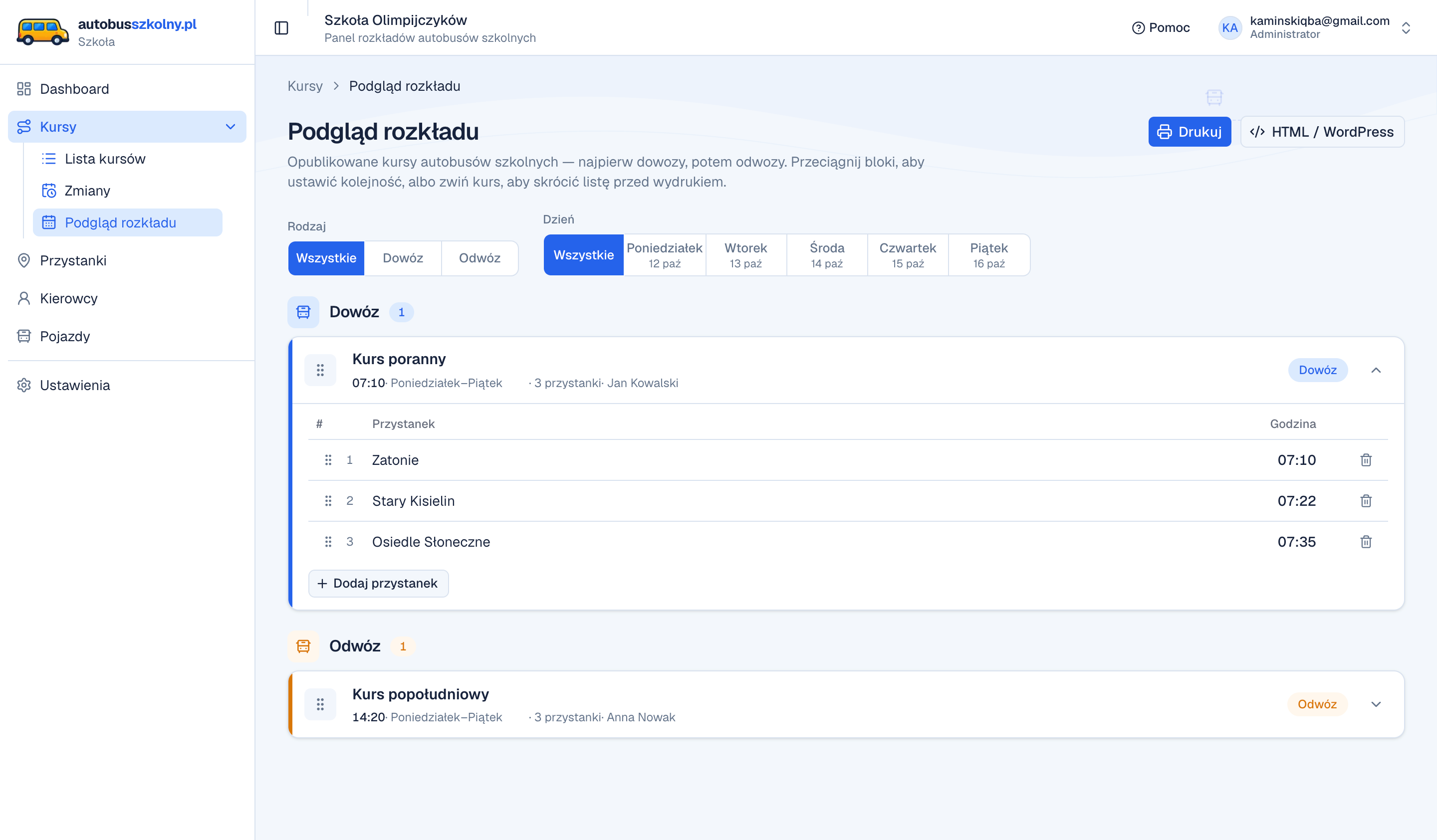Select Poniedziałek 12 paź
Viewport: 1437px width, 840px height.
[664, 255]
